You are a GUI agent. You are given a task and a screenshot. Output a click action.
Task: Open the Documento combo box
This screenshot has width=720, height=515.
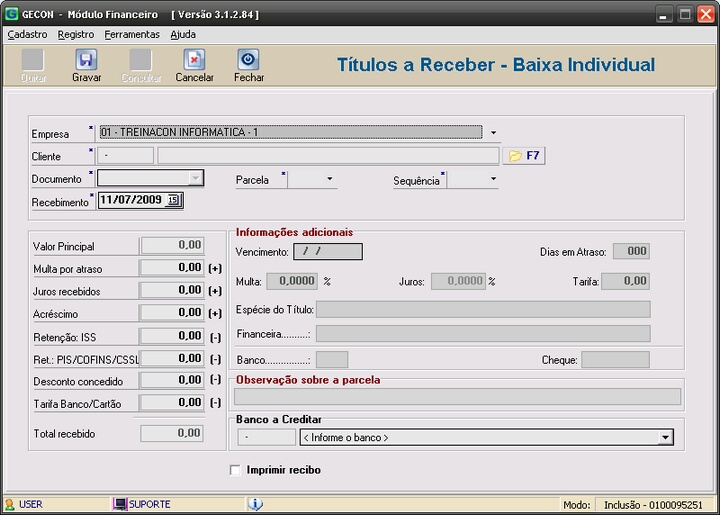[150, 178]
